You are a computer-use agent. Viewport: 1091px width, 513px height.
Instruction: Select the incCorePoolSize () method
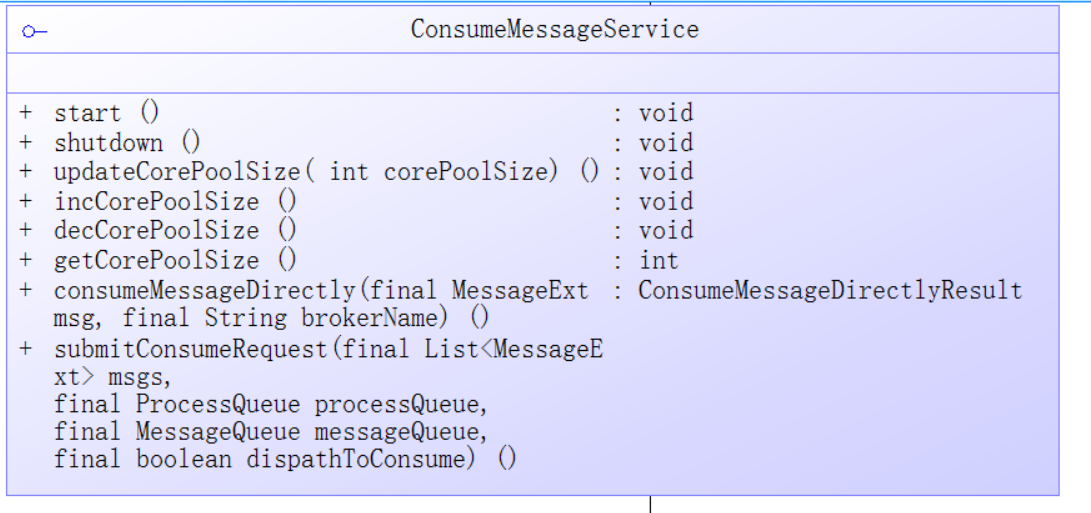[x=175, y=202]
